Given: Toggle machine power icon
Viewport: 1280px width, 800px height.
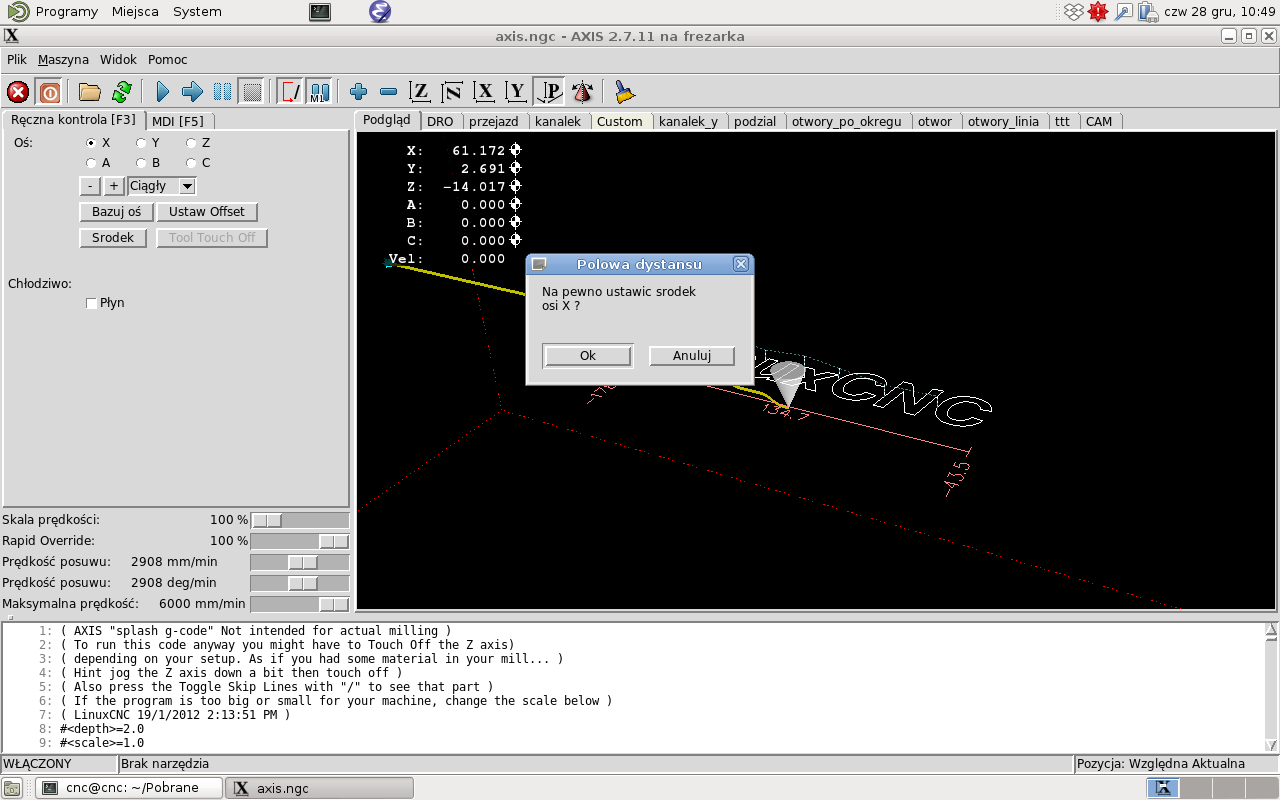Looking at the screenshot, I should click(x=49, y=92).
